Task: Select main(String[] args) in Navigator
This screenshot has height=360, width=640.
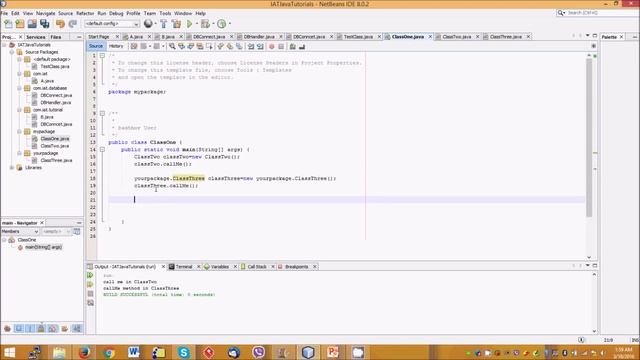Action: click(43, 247)
